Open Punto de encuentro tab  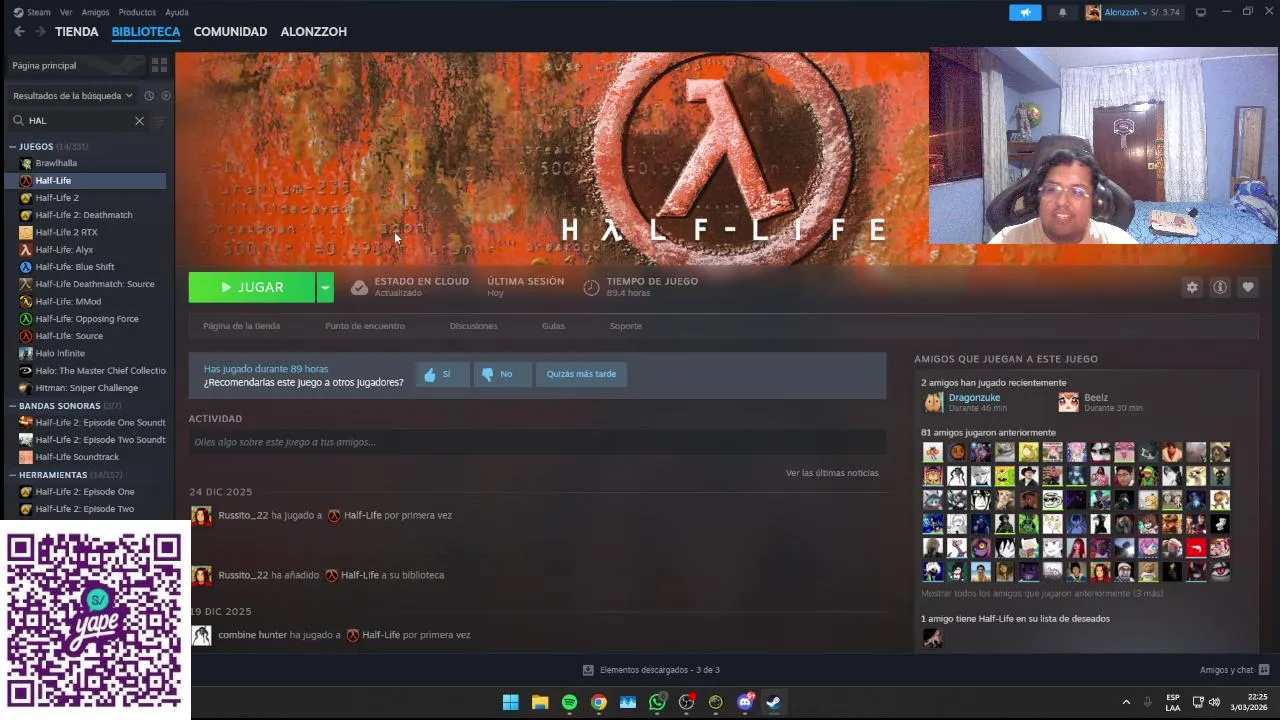coord(365,326)
